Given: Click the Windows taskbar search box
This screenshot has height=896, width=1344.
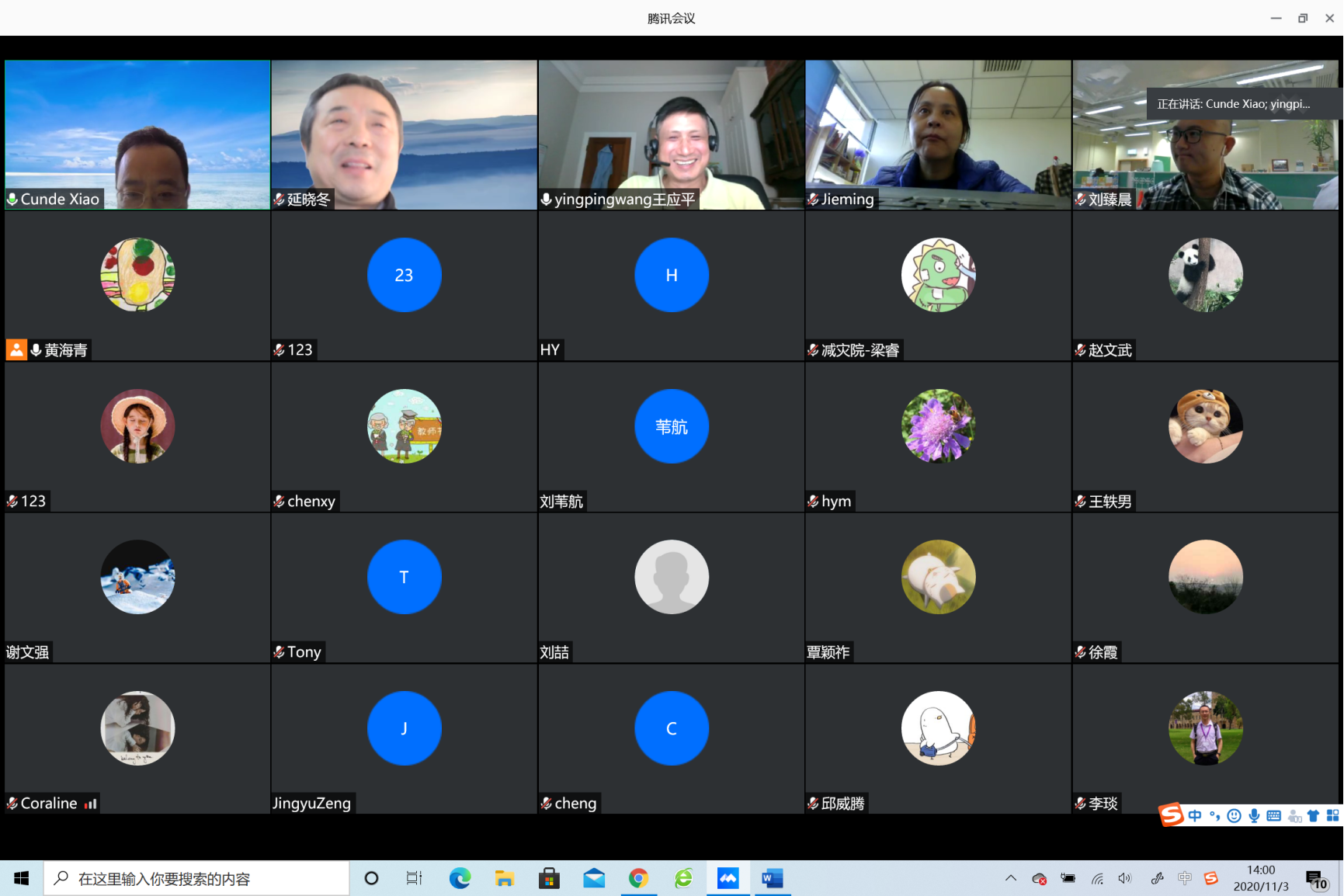Looking at the screenshot, I should tap(196, 878).
